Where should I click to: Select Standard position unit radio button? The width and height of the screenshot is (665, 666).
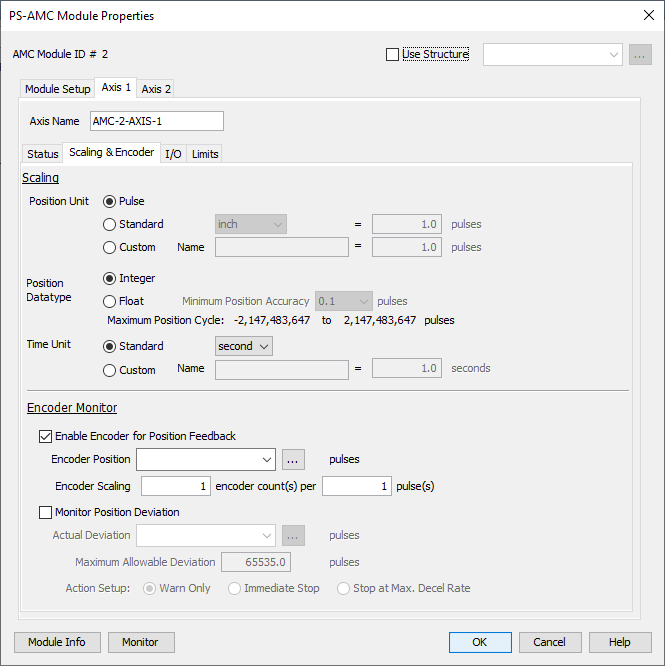[x=110, y=224]
